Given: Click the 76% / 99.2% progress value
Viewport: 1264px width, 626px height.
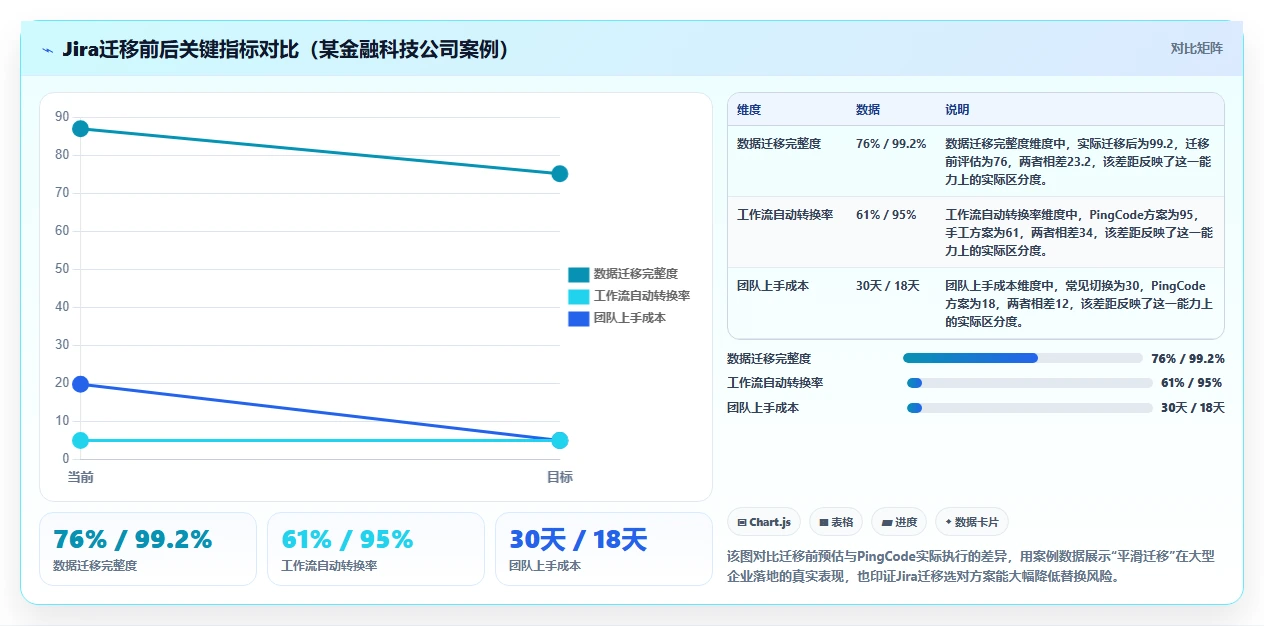Looking at the screenshot, I should [x=1188, y=358].
